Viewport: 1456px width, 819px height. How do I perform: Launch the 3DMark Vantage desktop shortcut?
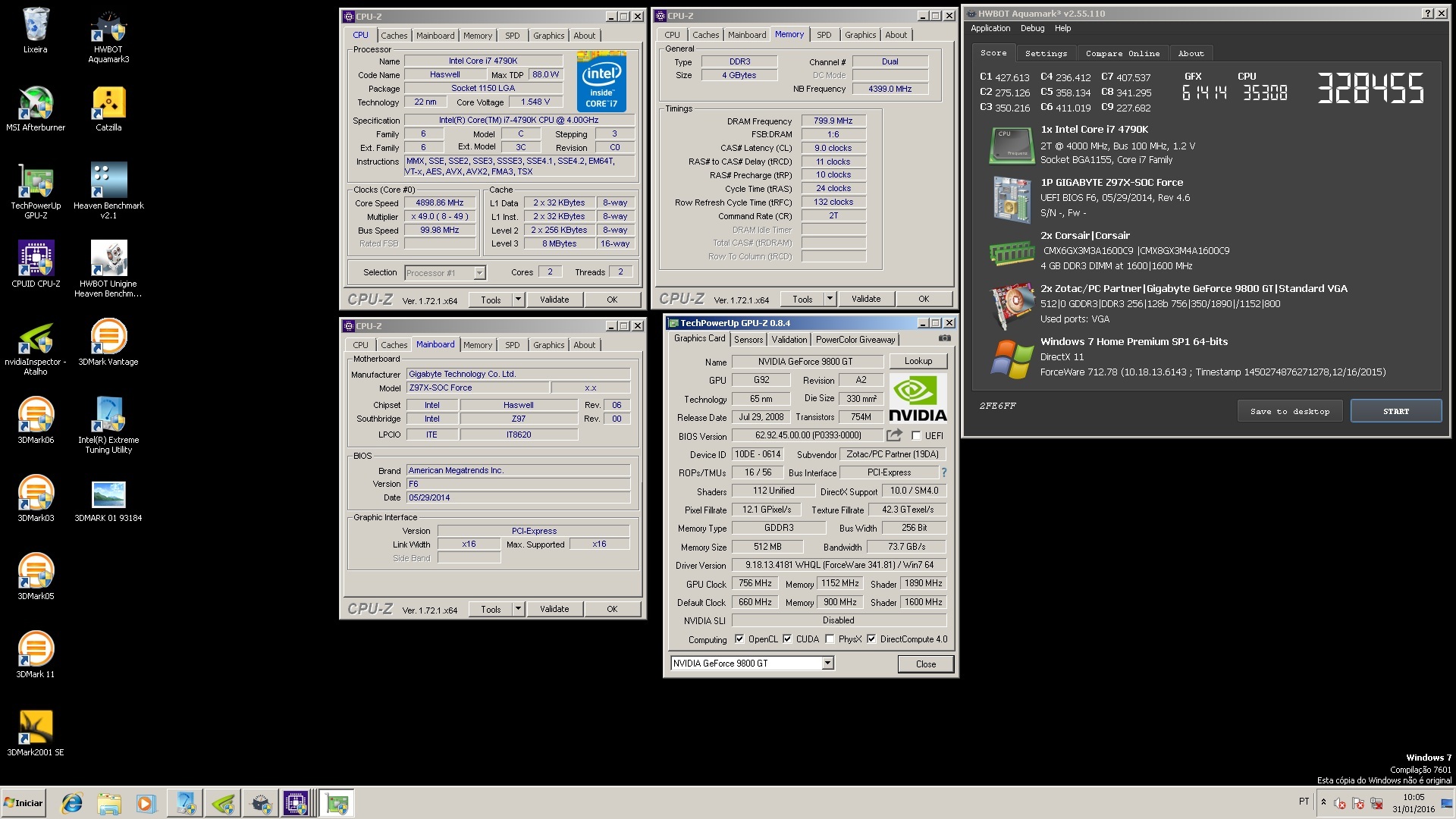[x=108, y=342]
